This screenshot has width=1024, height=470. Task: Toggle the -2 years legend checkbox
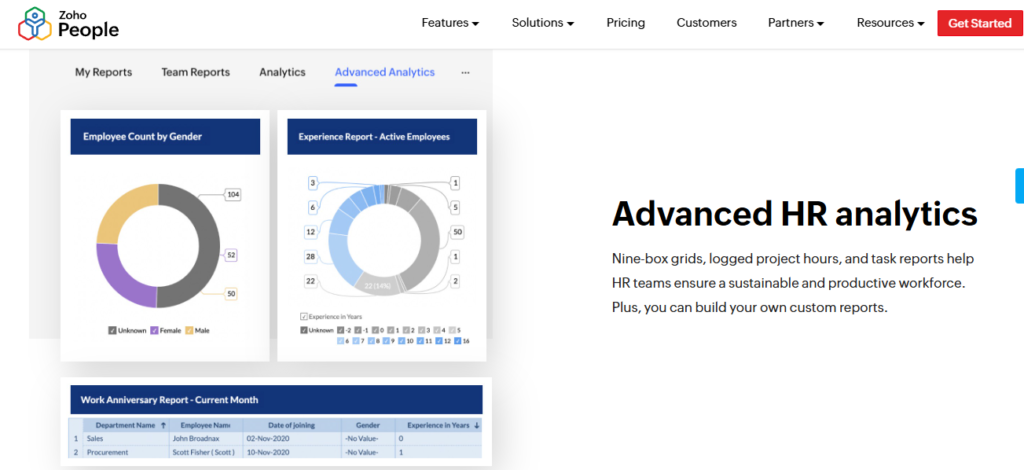(340, 330)
